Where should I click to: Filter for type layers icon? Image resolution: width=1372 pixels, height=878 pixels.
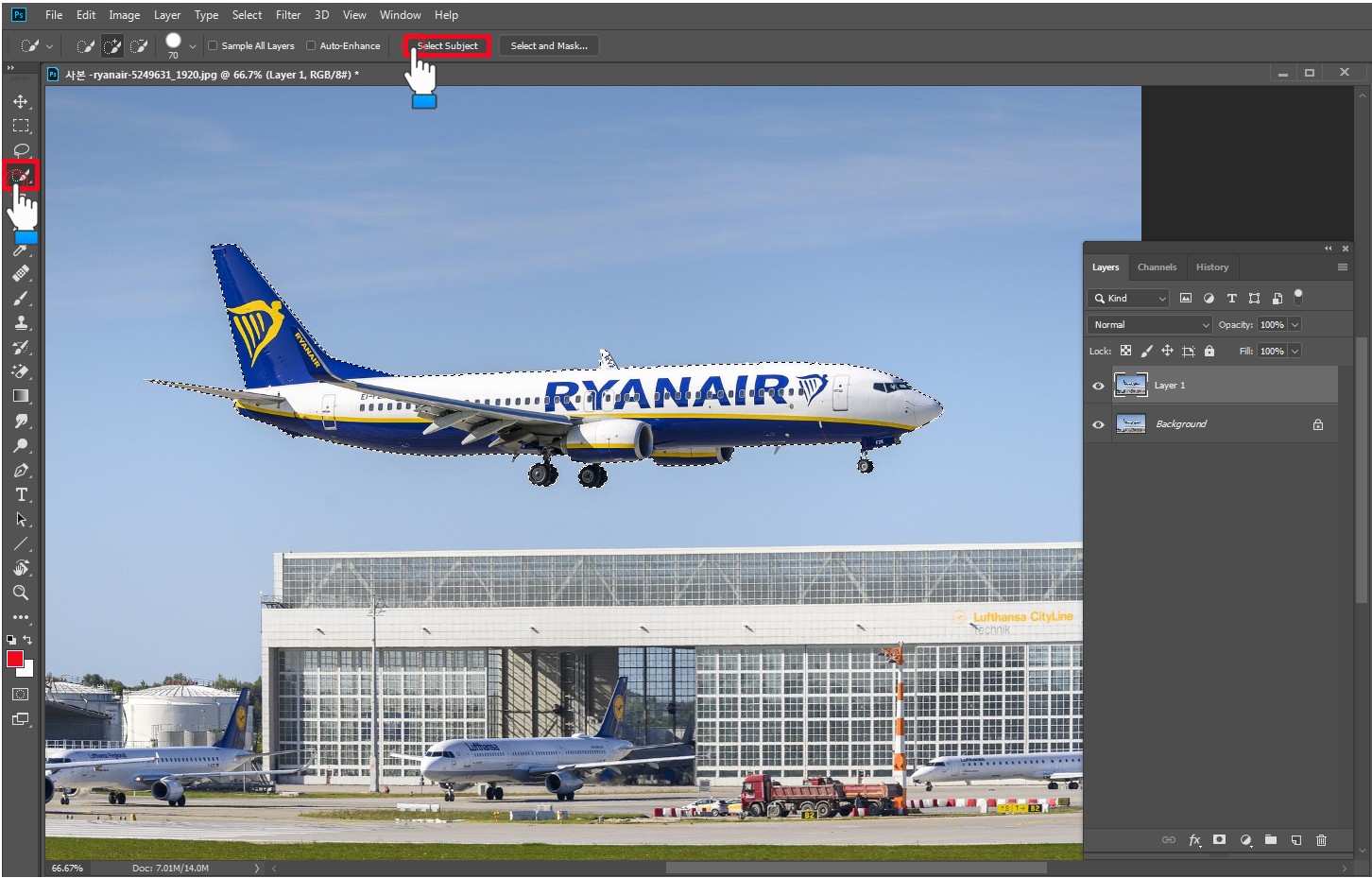pos(1231,298)
